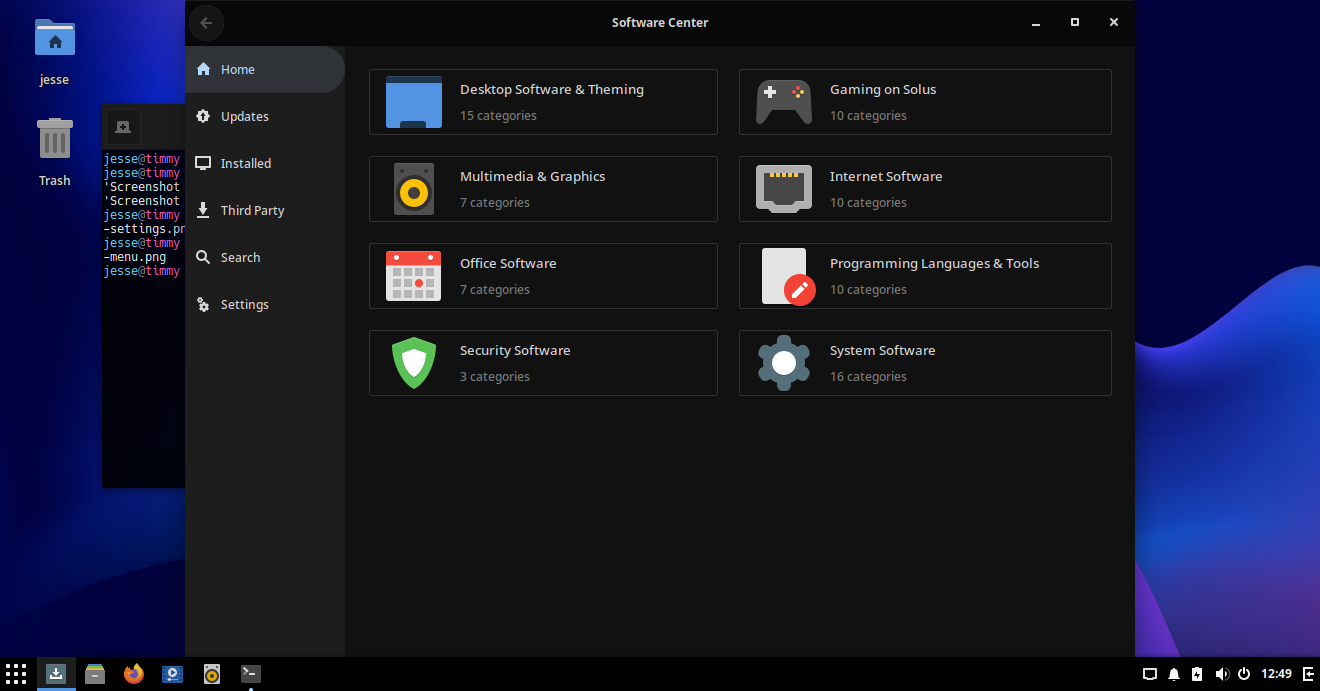The height and width of the screenshot is (691, 1320).
Task: Click the power icon in the tray
Action: point(1244,674)
